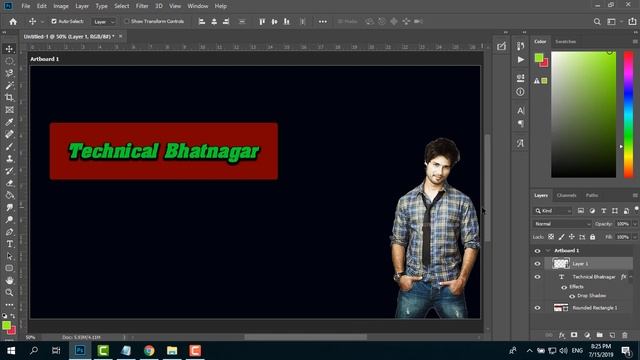Image resolution: width=640 pixels, height=360 pixels.
Task: Select the Crop tool
Action: pyautogui.click(x=9, y=98)
